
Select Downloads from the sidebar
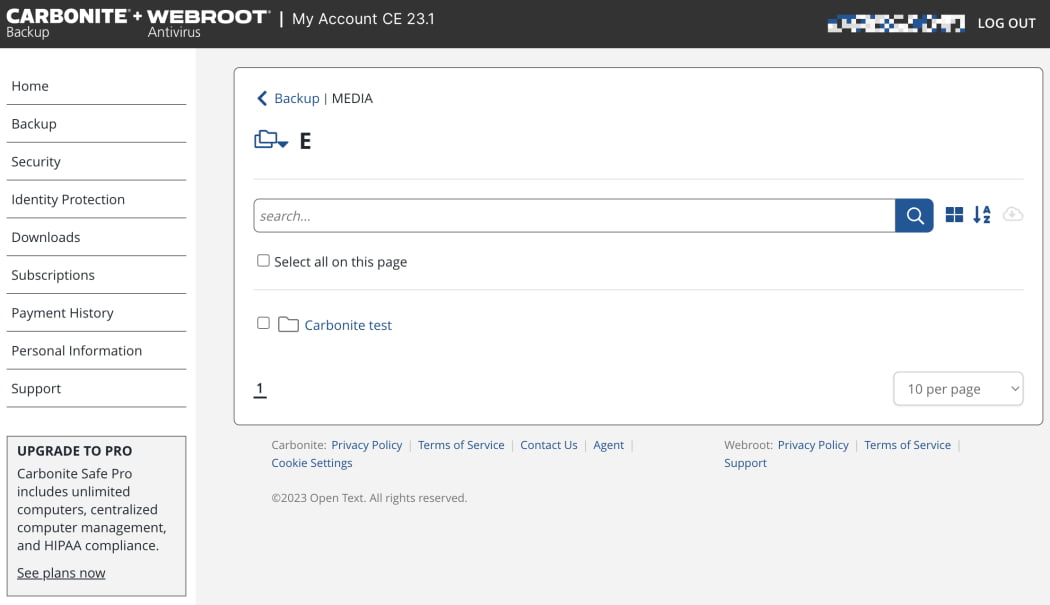point(46,238)
